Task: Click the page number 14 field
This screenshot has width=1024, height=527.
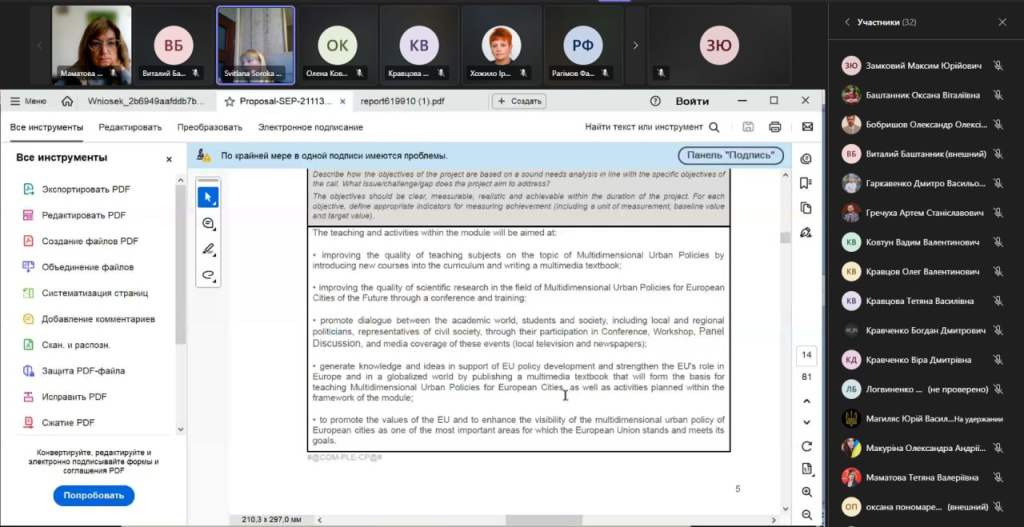Action: [x=807, y=355]
